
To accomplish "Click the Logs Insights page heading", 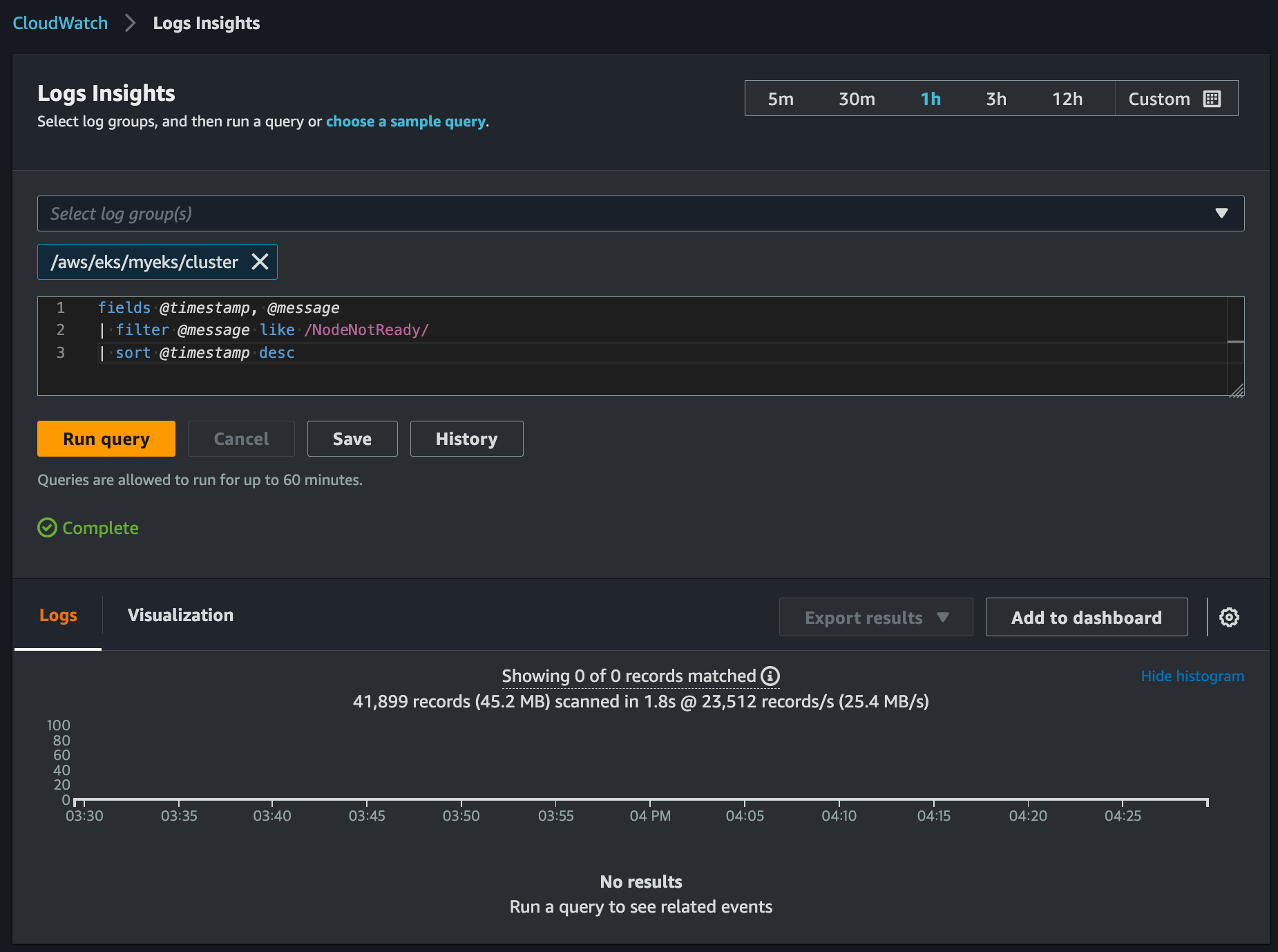I will (x=106, y=93).
